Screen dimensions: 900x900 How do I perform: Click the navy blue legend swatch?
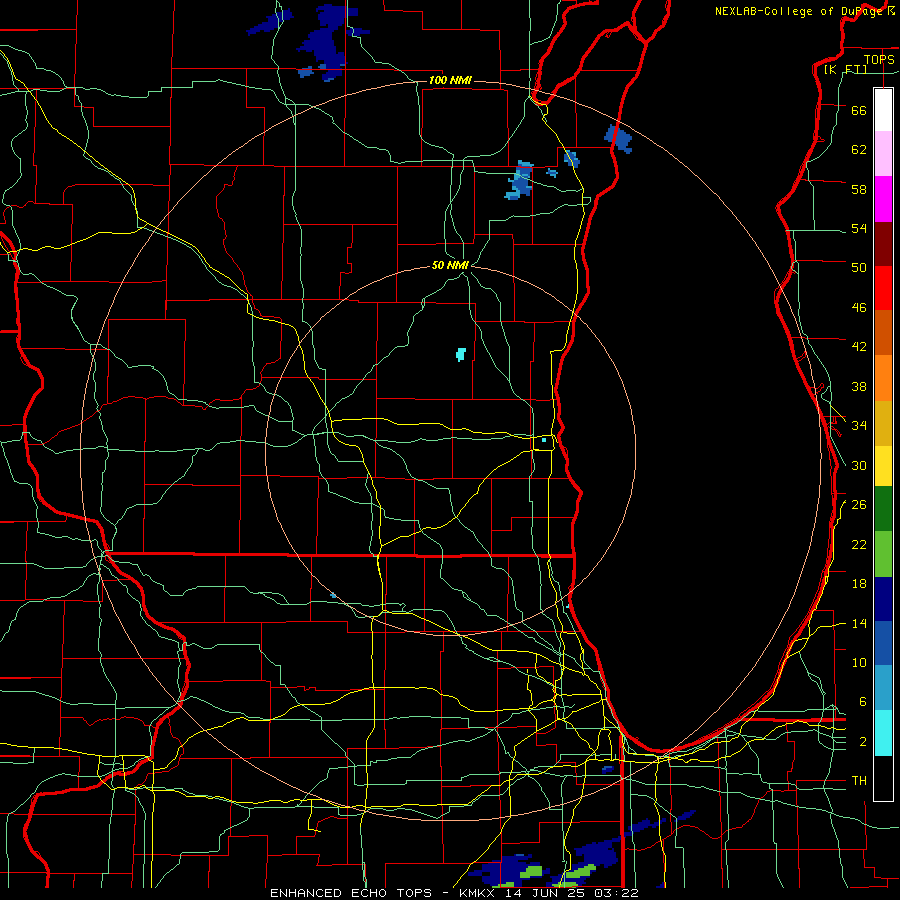coord(883,599)
